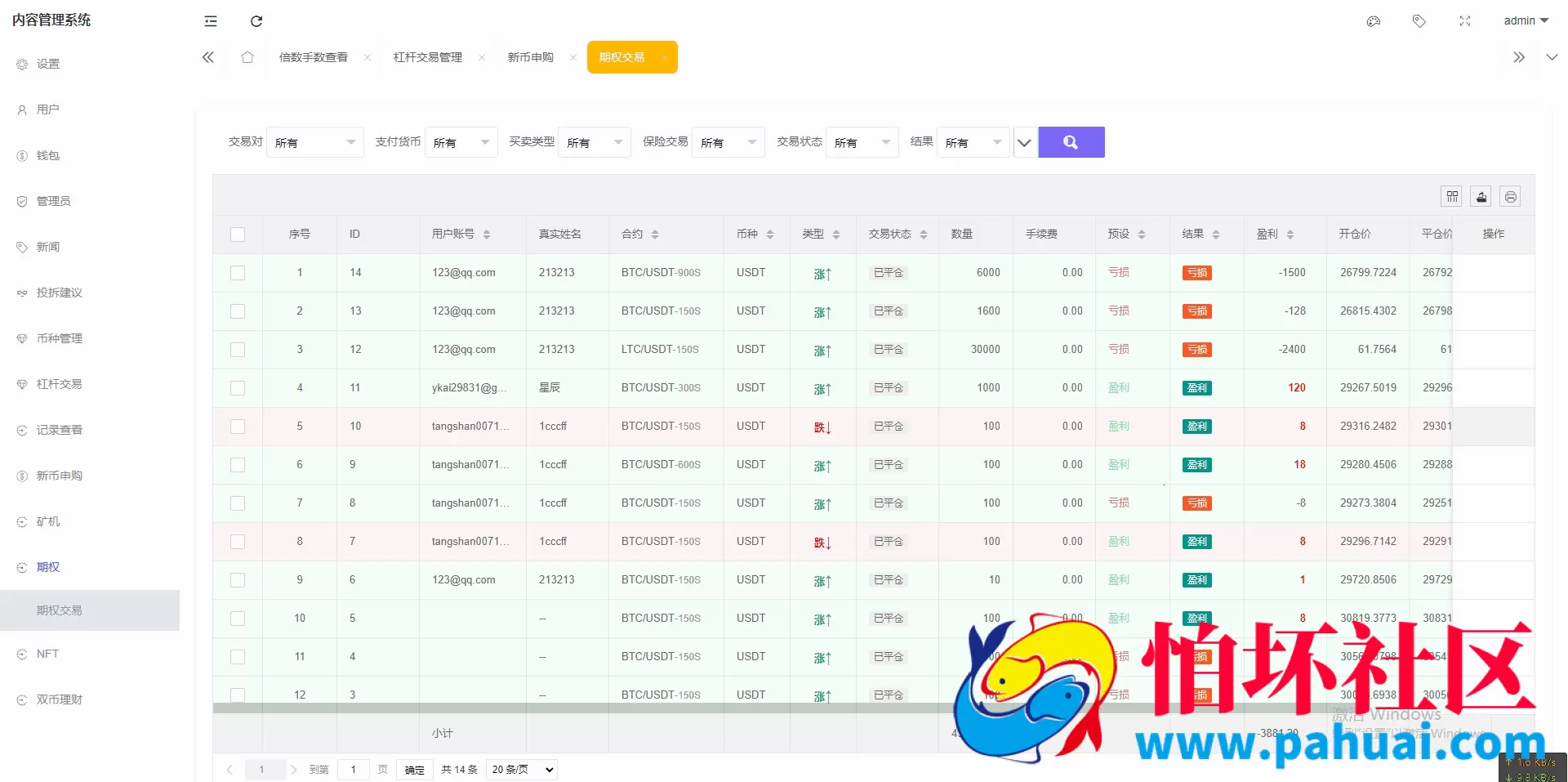Click the refresh page icon
1568x782 pixels.
(x=256, y=21)
